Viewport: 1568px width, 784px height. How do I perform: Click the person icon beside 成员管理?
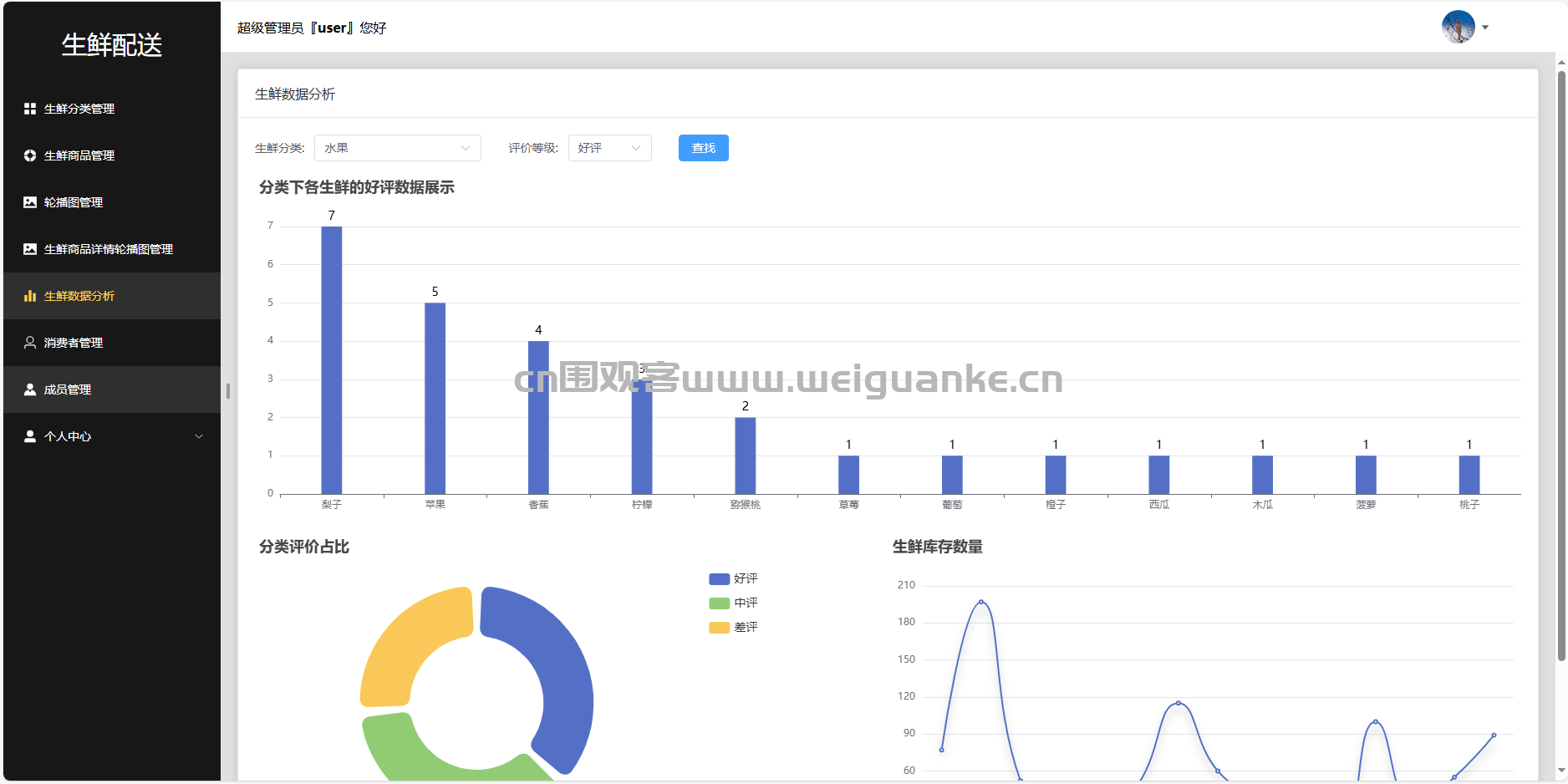30,389
